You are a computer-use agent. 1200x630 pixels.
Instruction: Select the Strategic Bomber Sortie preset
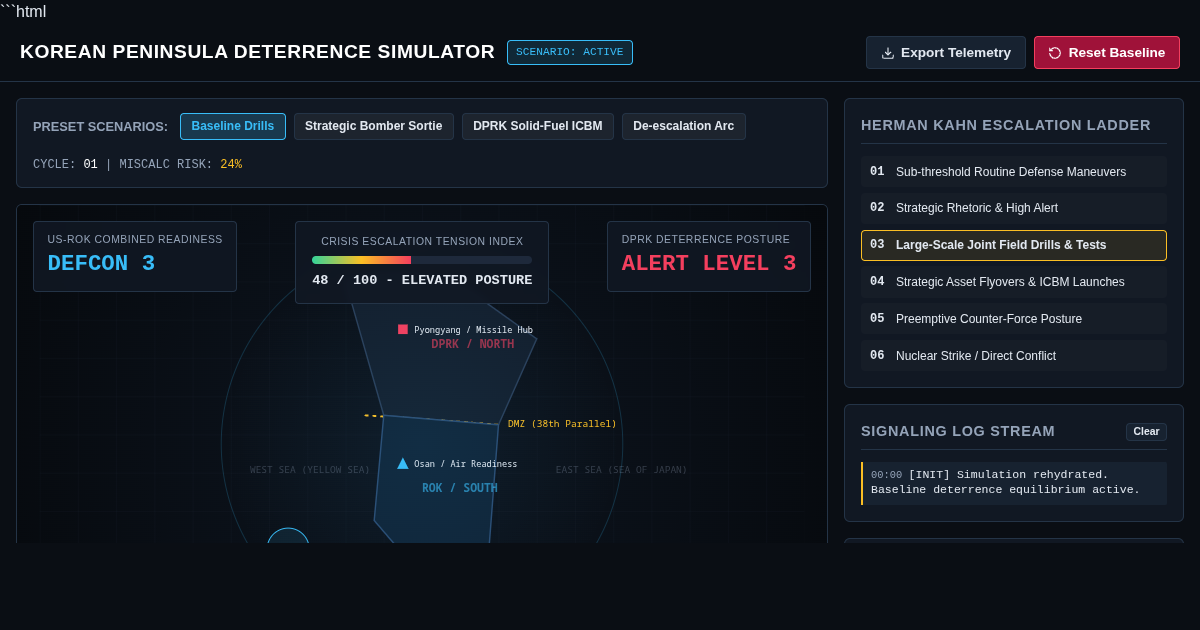pyautogui.click(x=374, y=126)
